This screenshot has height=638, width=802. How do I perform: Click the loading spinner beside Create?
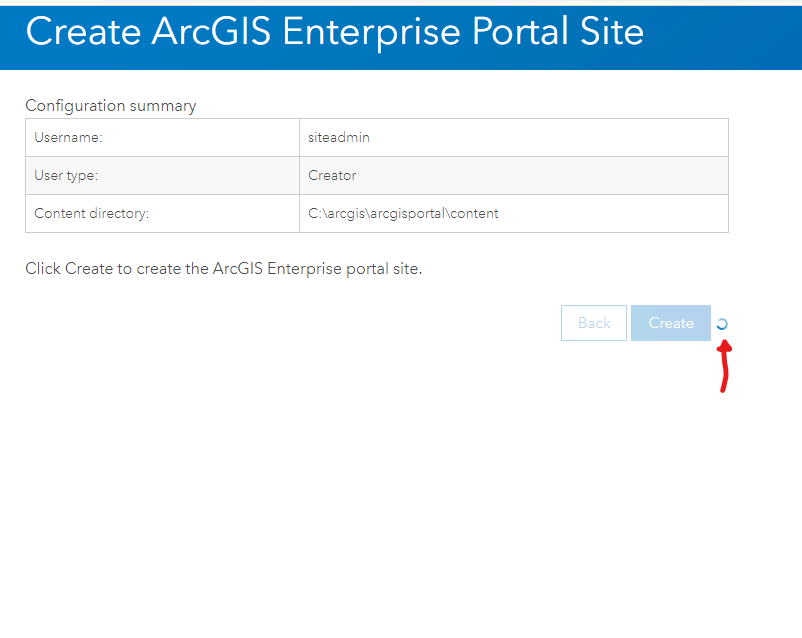pos(722,324)
